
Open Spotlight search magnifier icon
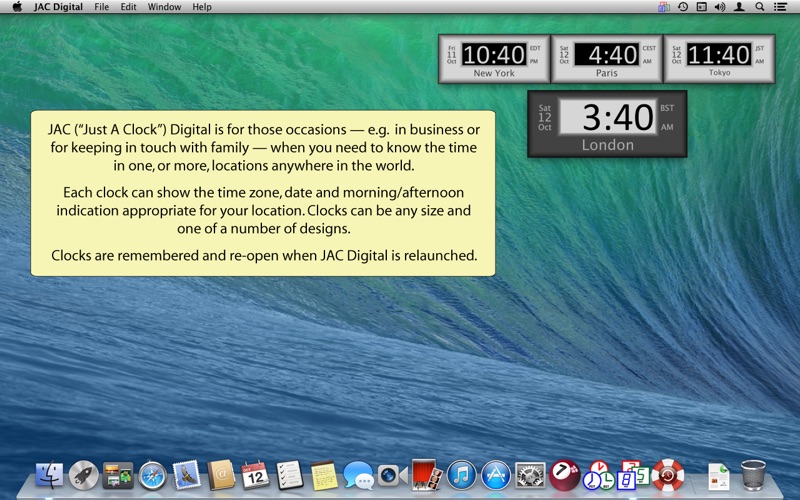(x=759, y=7)
